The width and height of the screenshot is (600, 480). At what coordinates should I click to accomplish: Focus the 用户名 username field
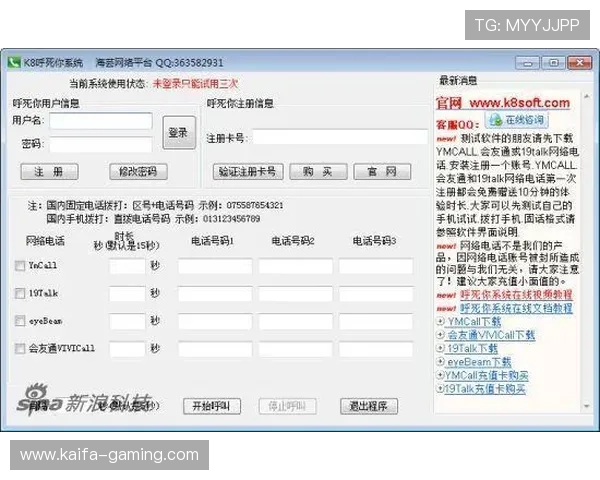coord(101,121)
